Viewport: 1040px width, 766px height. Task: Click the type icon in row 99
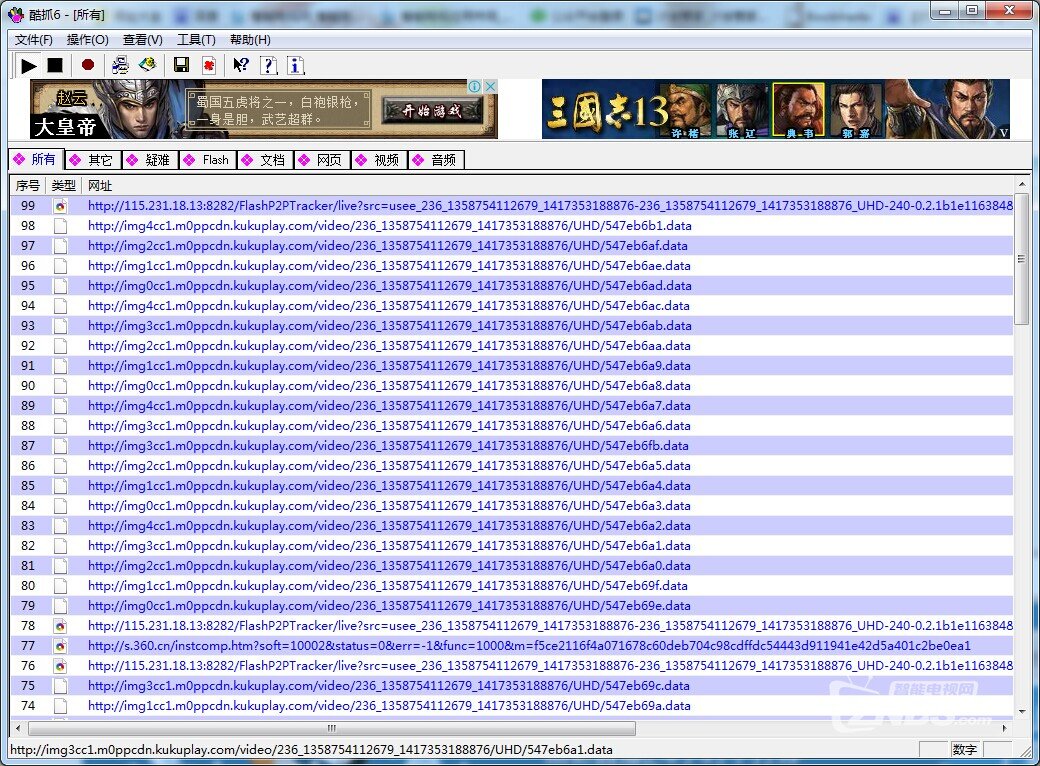coord(60,206)
